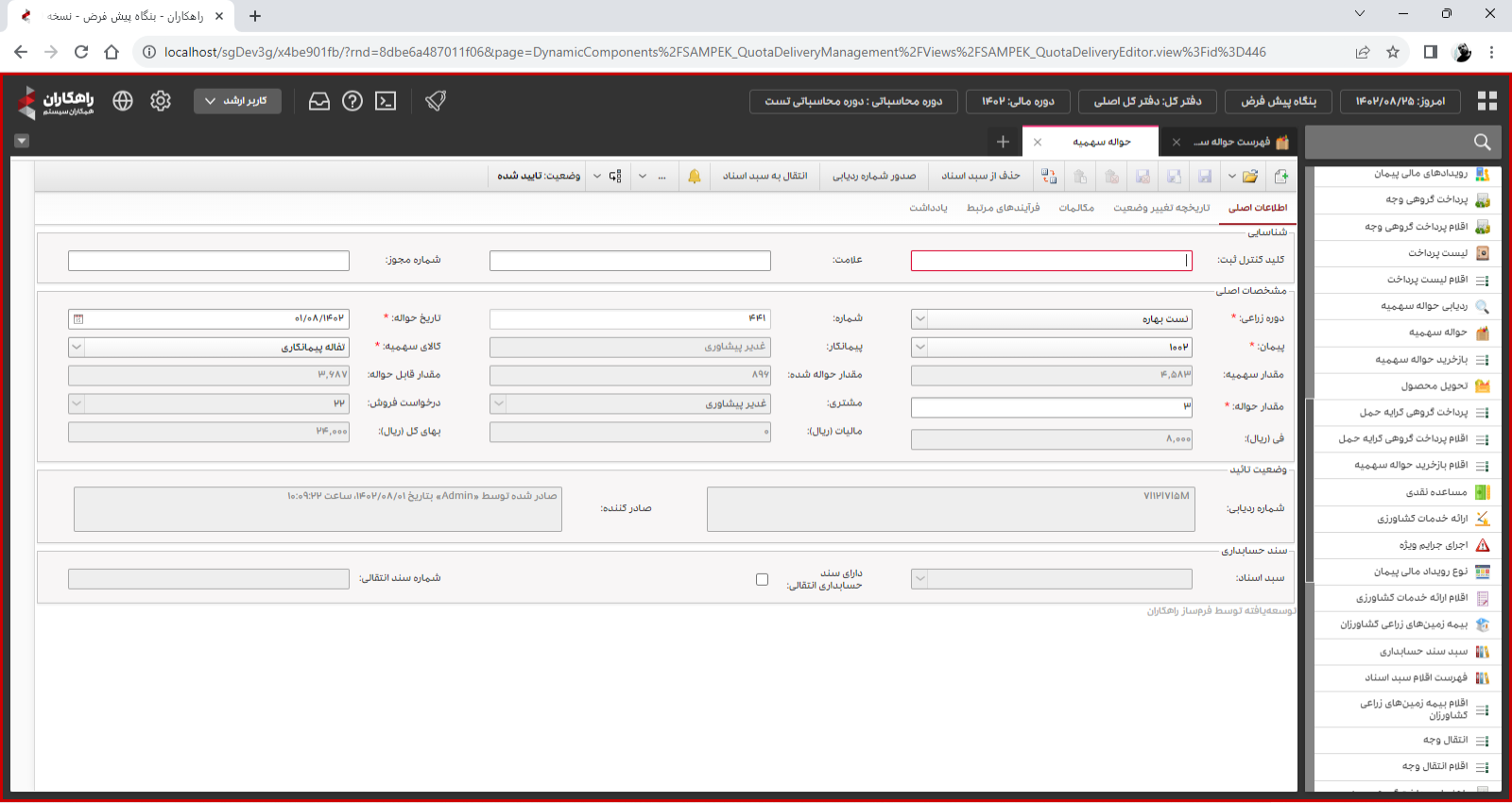
Task: Click the علامت input field
Action: tap(630, 261)
